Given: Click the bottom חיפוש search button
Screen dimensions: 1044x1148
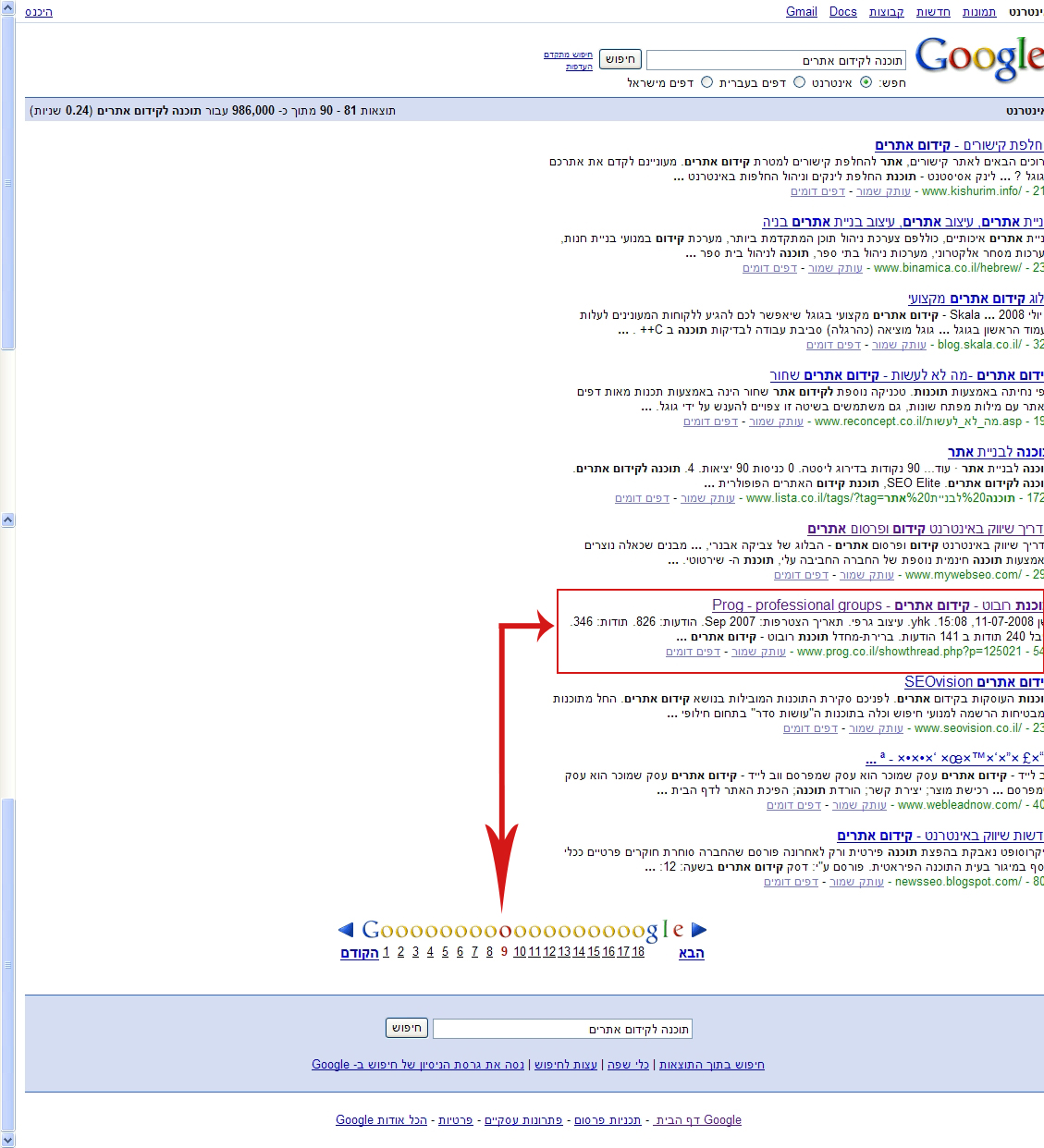Looking at the screenshot, I should 406,1028.
